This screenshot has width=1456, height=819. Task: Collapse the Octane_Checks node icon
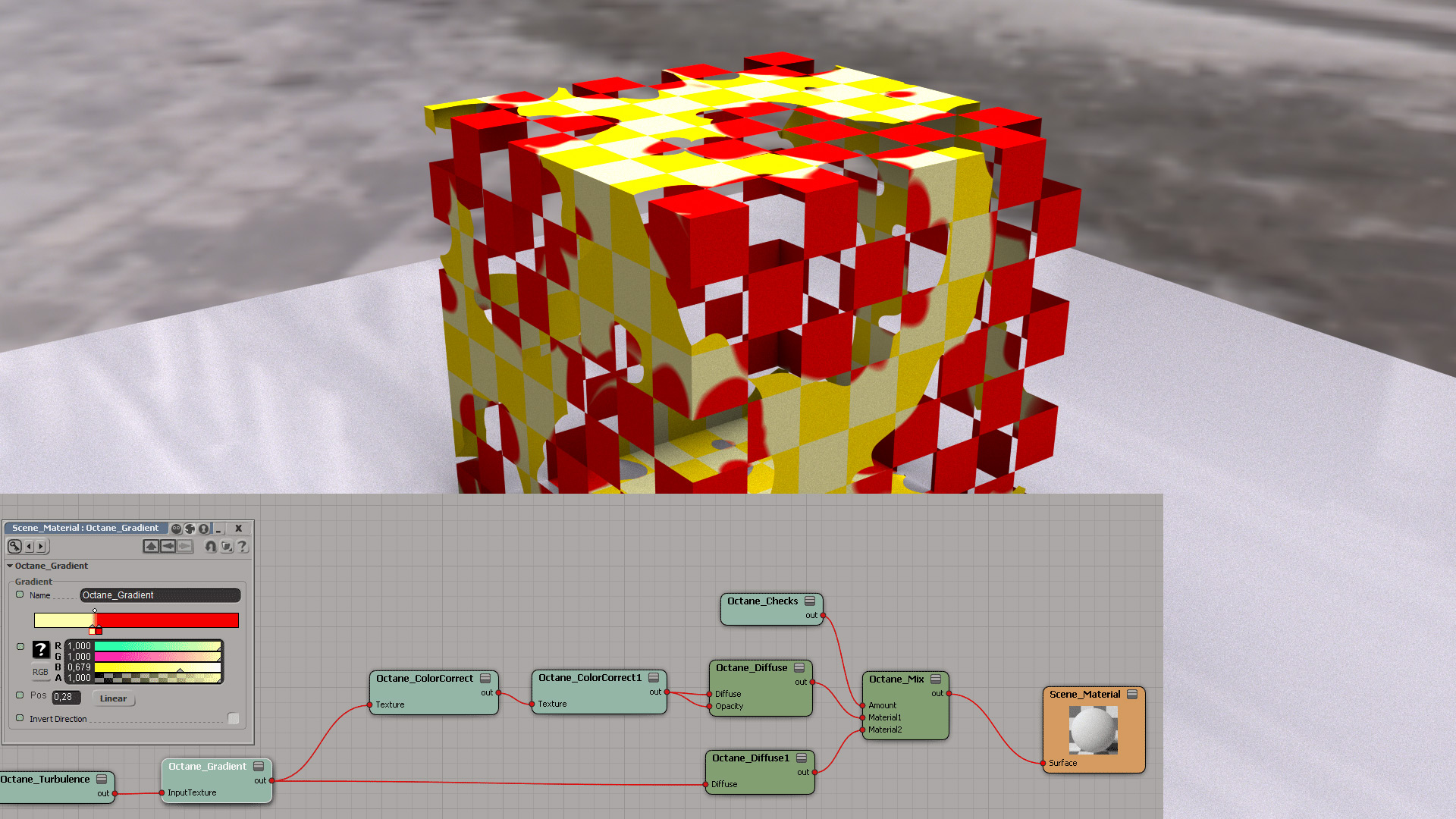click(x=810, y=601)
